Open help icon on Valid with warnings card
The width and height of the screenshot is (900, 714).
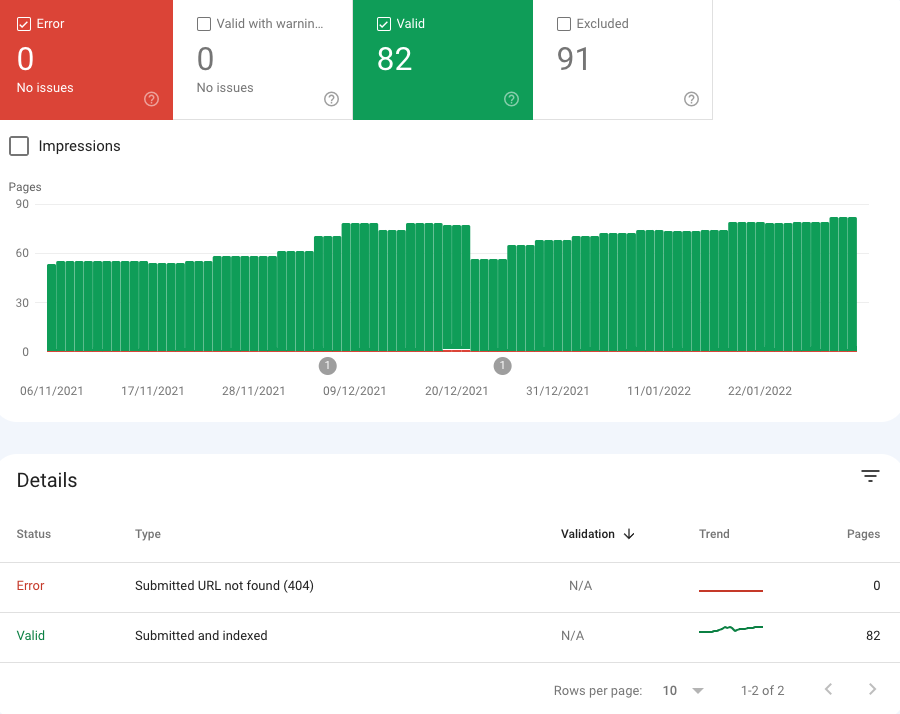(x=331, y=99)
